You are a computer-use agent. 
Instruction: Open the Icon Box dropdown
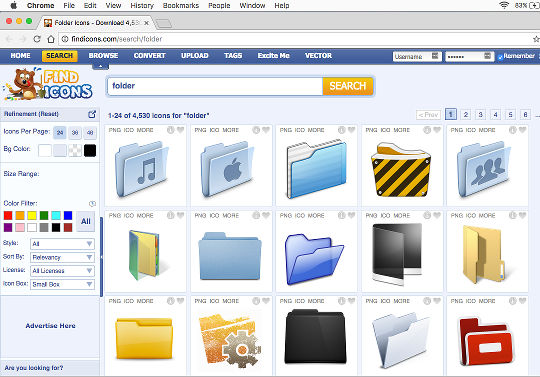click(x=62, y=284)
